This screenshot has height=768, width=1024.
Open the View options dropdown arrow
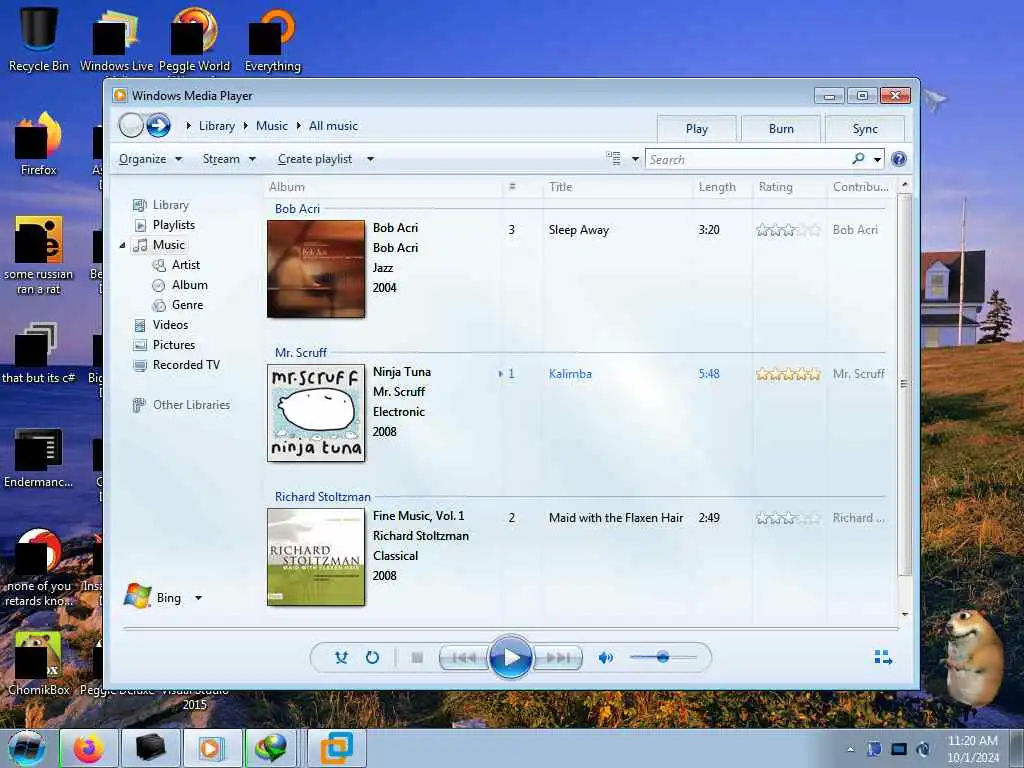(x=635, y=159)
